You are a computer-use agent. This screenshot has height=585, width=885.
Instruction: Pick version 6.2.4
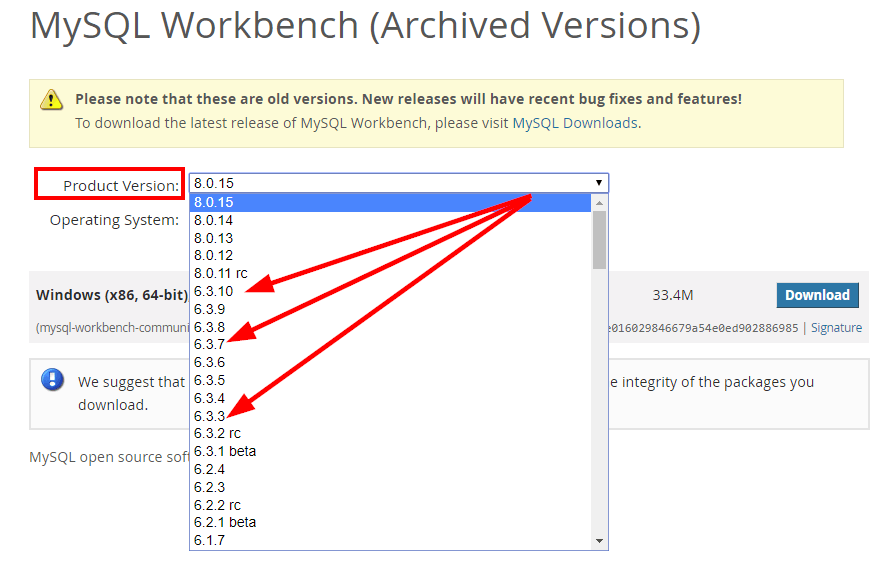click(390, 470)
